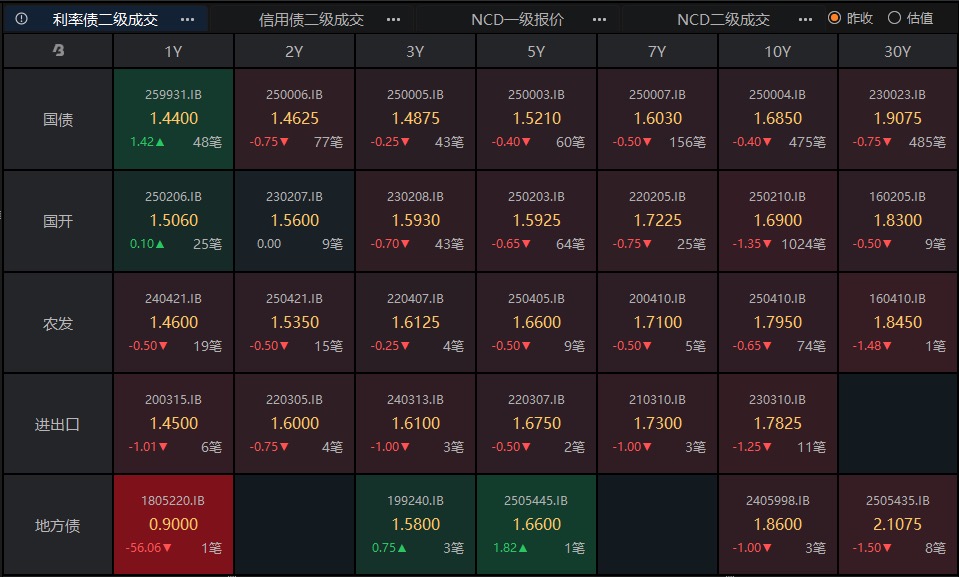Open more options beside NCD二级成交 tab

tap(805, 20)
